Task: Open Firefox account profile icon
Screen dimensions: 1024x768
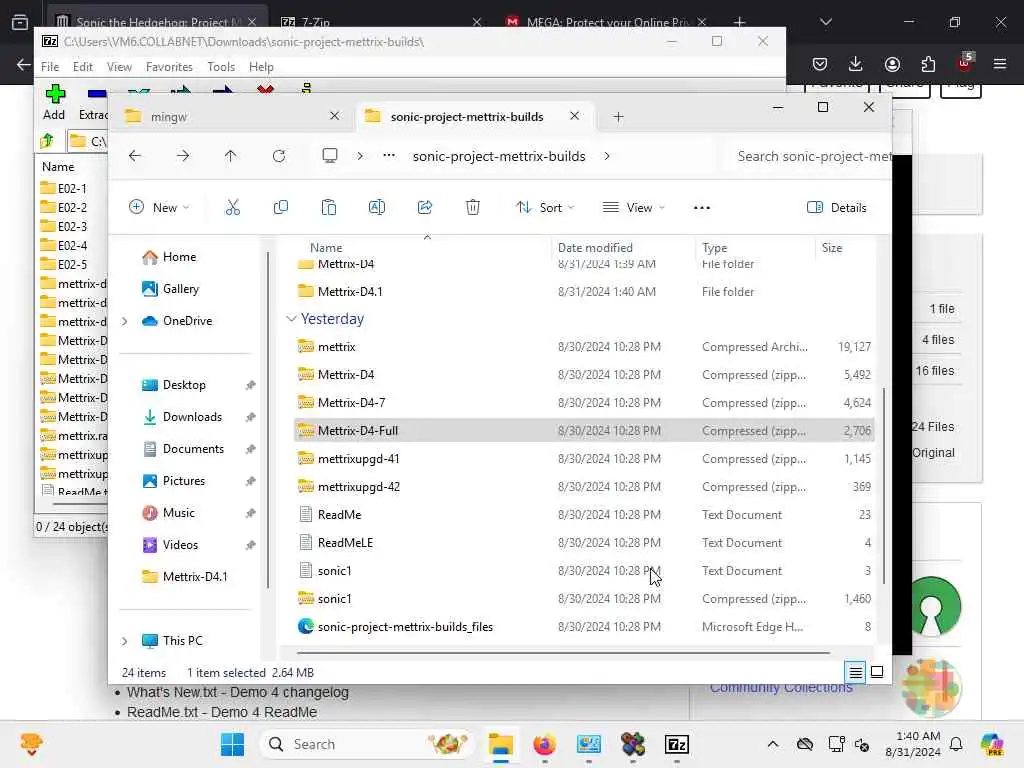Action: click(x=892, y=64)
